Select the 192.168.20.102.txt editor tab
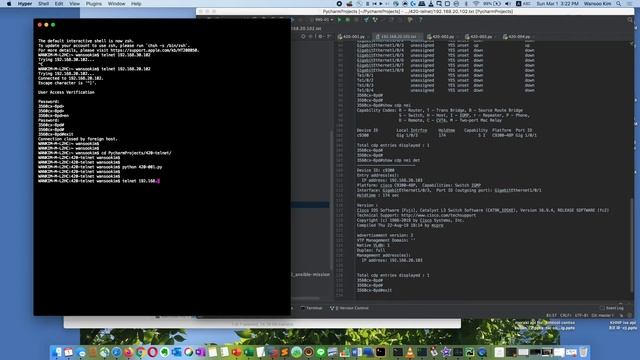640x360 pixels. click(x=398, y=37)
